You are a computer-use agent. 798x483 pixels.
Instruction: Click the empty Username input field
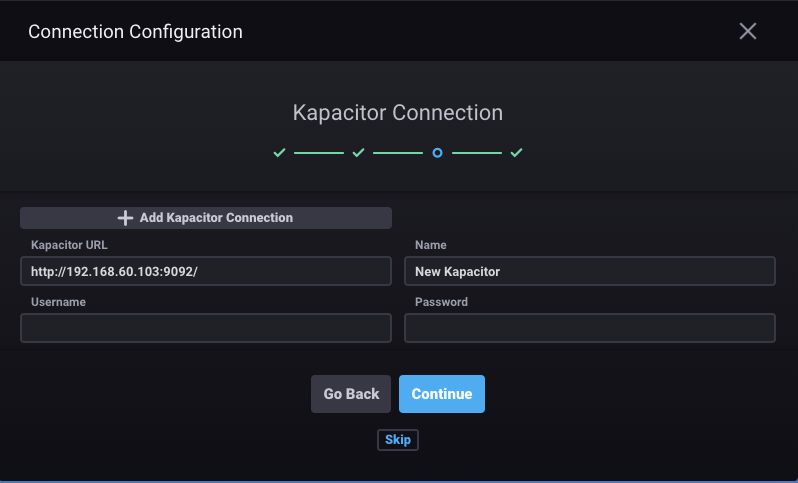tap(206, 328)
